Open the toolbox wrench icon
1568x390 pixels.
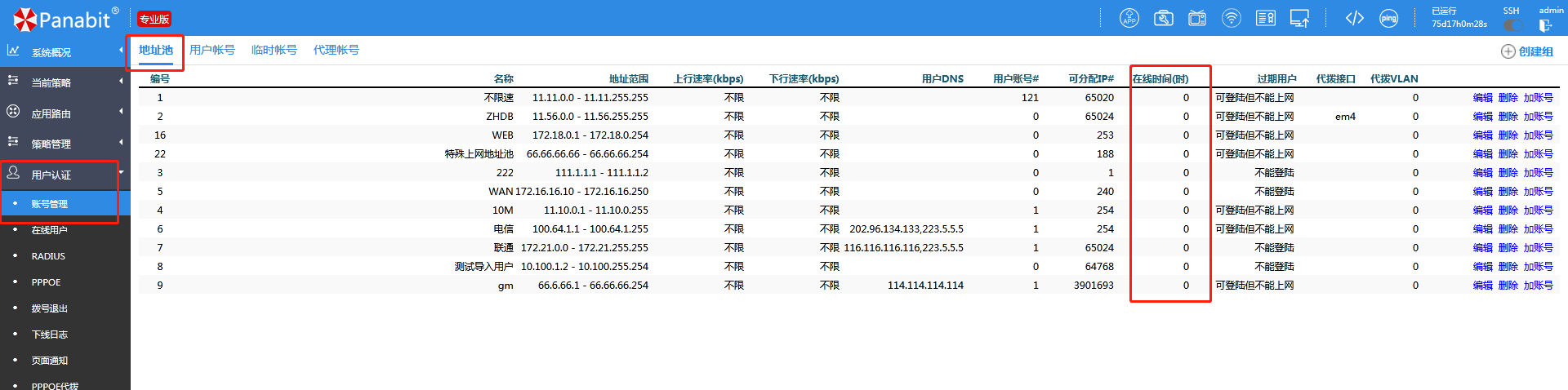(x=1163, y=18)
